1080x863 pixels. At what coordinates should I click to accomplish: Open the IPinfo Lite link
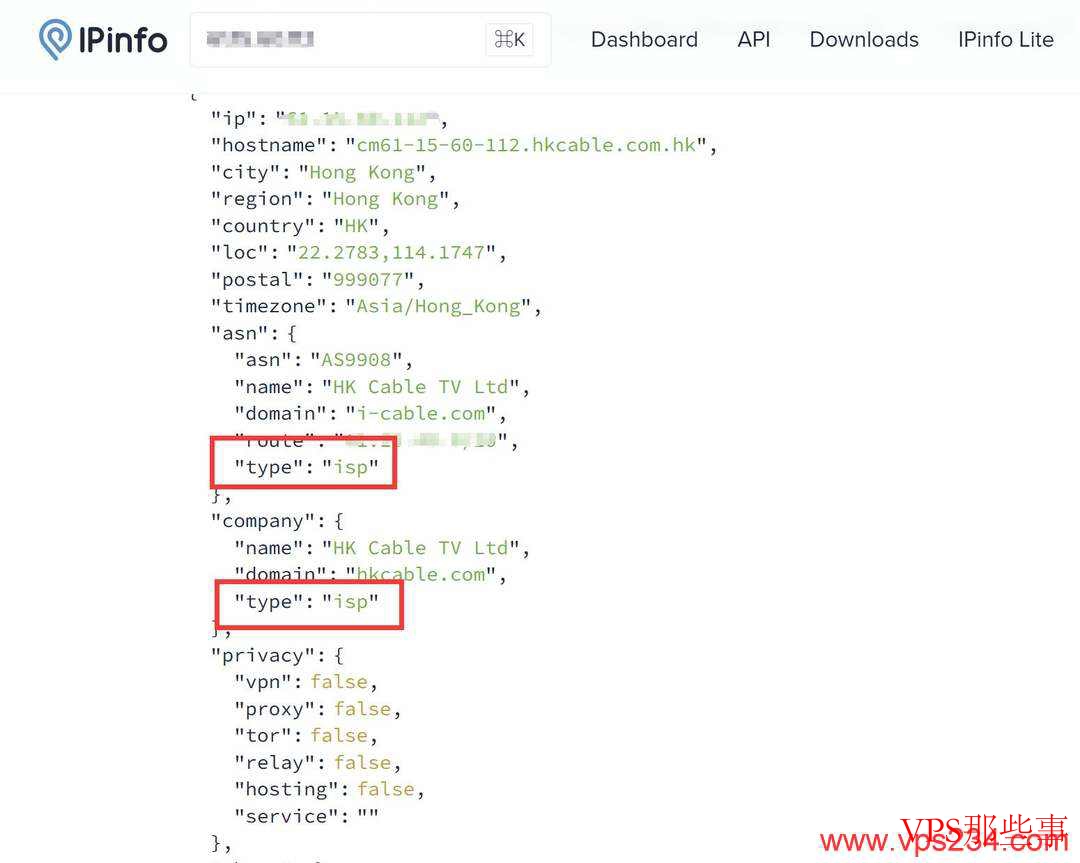pyautogui.click(x=1005, y=40)
